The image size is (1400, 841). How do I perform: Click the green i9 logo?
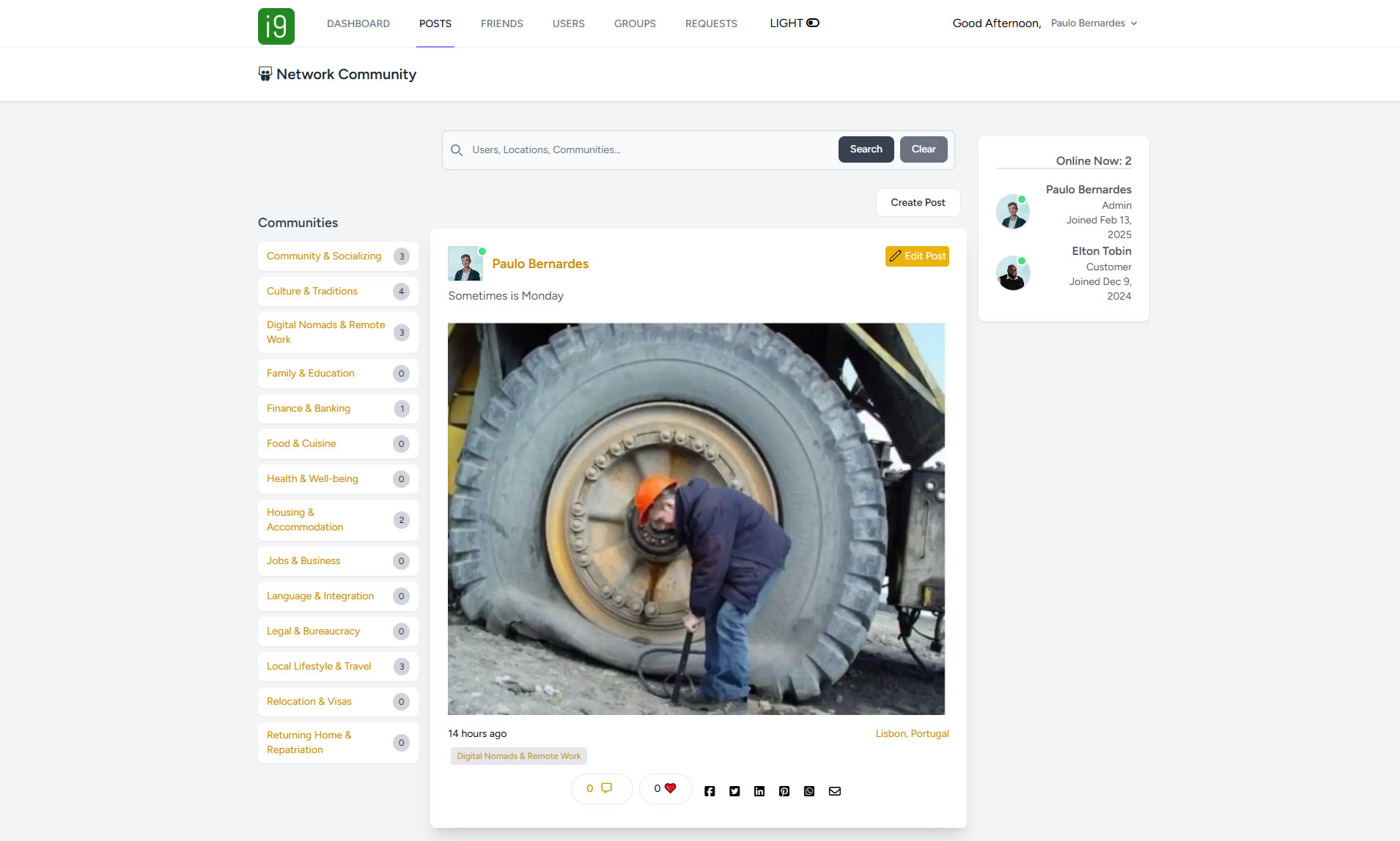(276, 26)
